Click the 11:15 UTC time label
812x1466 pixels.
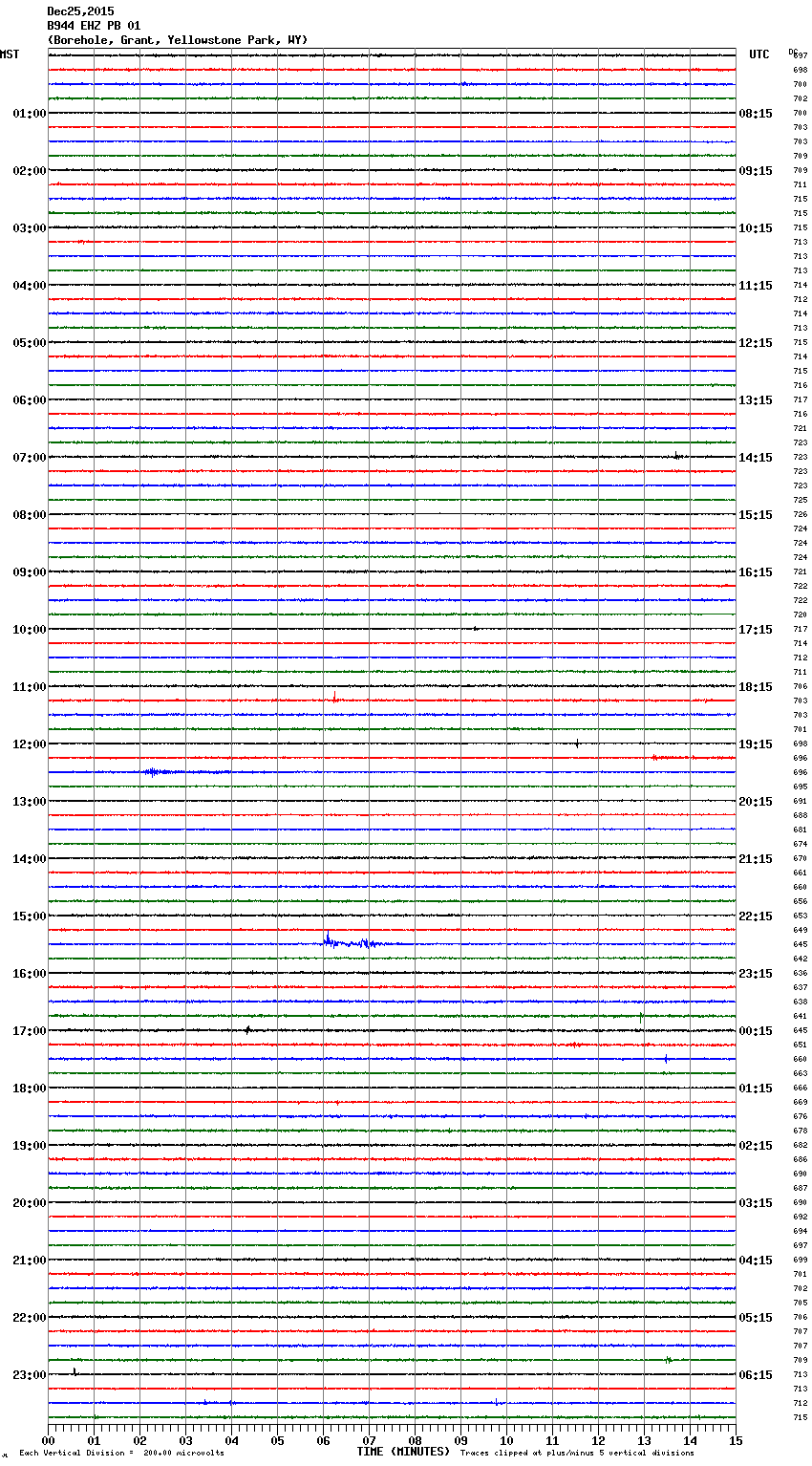click(756, 286)
